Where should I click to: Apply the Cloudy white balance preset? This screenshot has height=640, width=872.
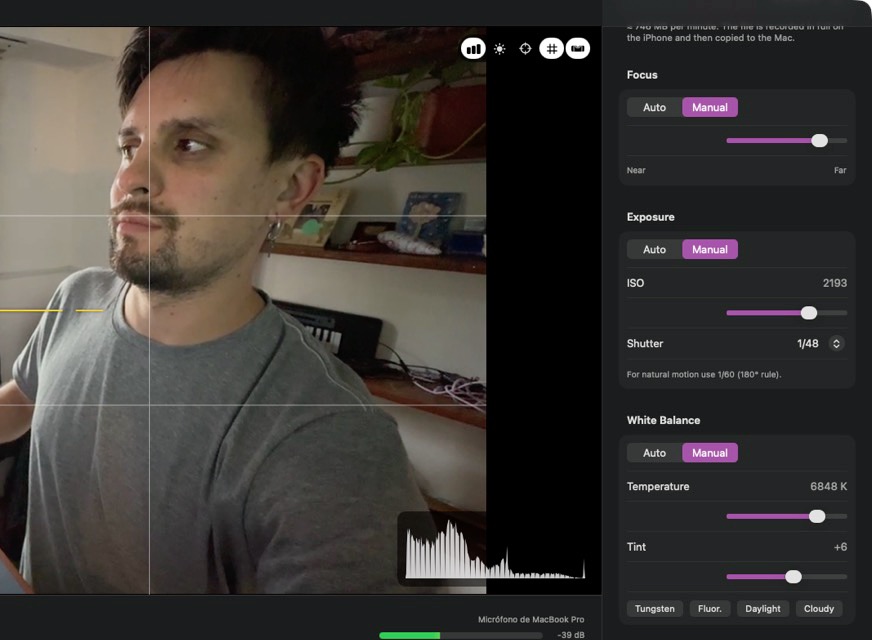pyautogui.click(x=819, y=609)
